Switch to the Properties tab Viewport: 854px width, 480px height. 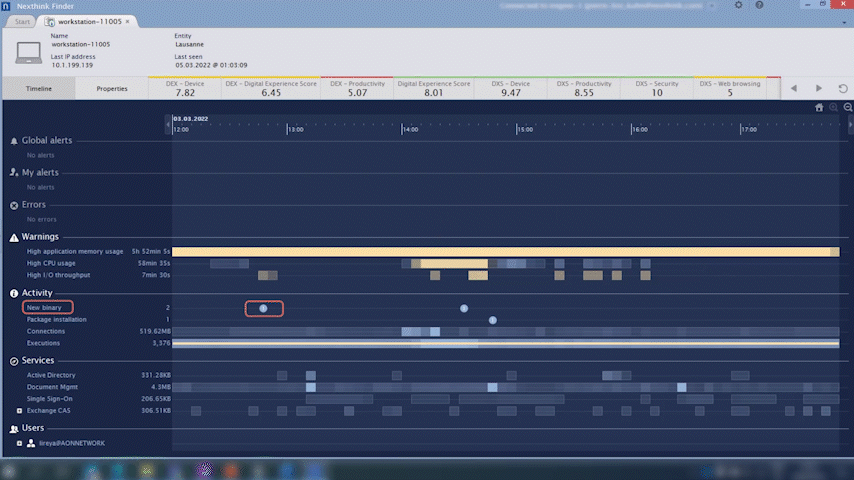point(111,89)
